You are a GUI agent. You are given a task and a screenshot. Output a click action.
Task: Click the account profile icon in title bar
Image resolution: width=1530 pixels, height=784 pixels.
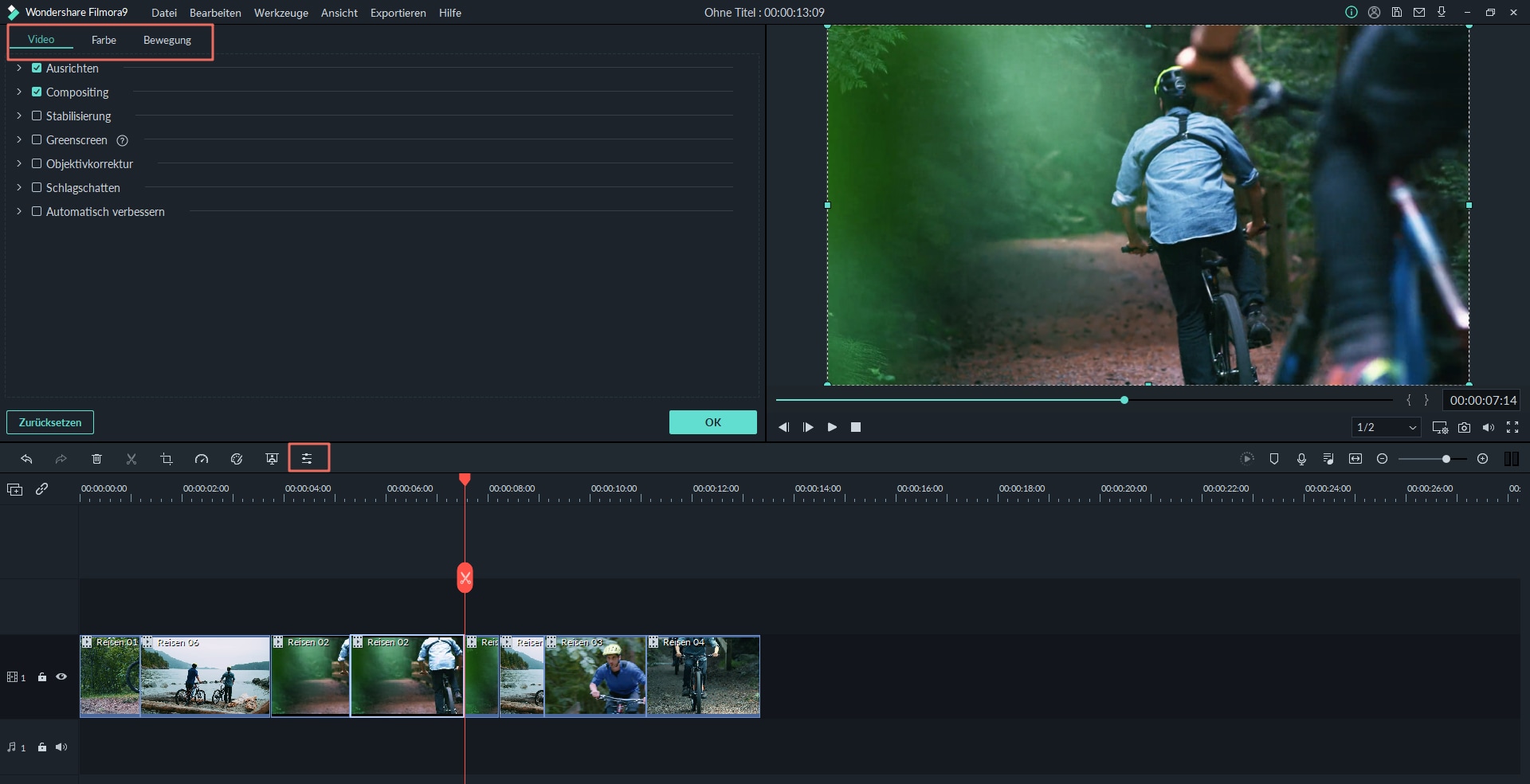click(1375, 12)
